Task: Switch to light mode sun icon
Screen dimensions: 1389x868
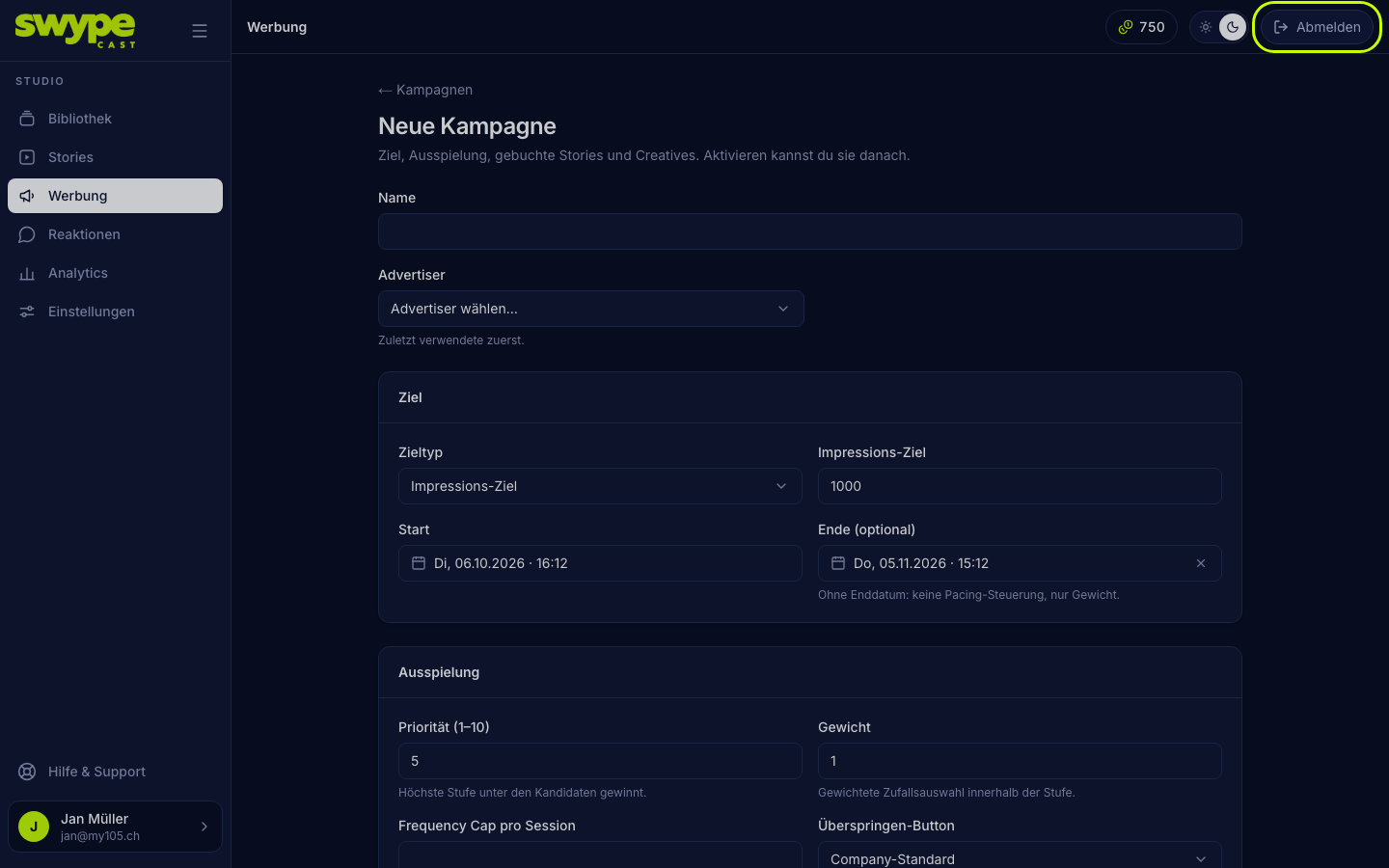Action: click(x=1206, y=27)
